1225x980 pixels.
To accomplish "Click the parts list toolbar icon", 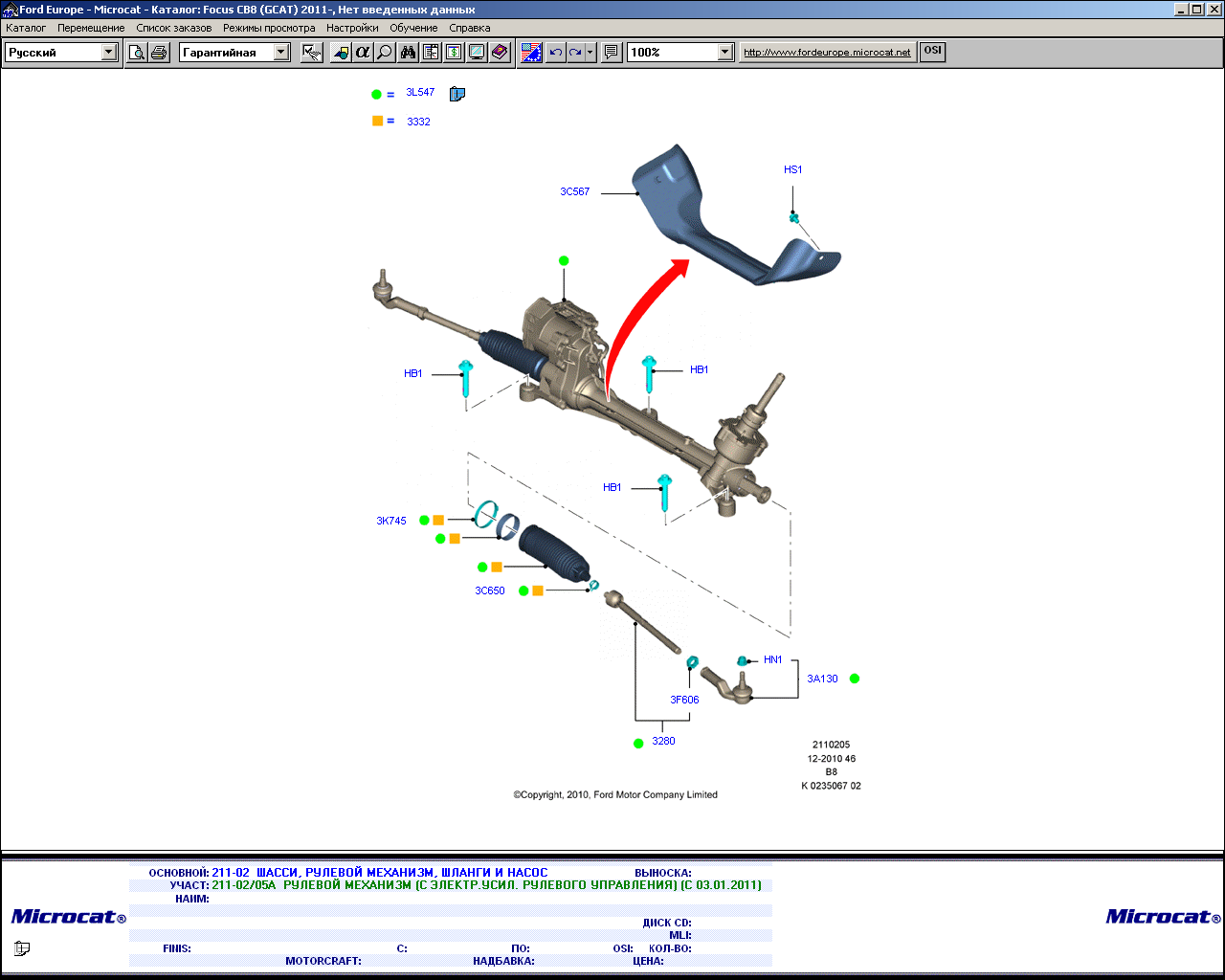I will click(x=431, y=53).
